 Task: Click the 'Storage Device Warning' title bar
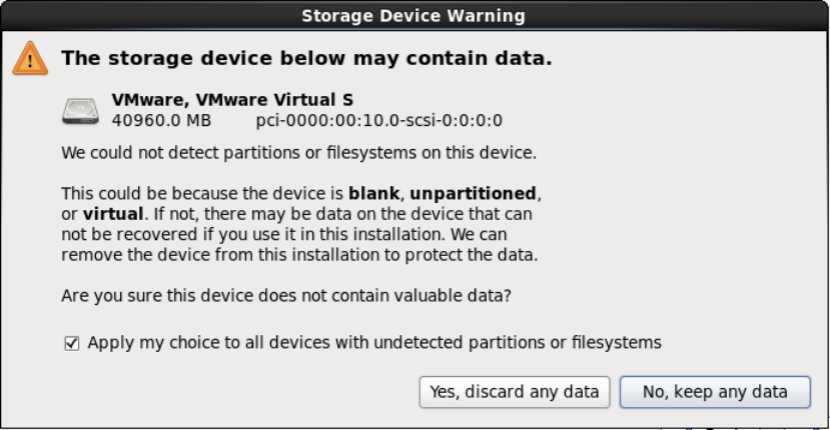[413, 15]
